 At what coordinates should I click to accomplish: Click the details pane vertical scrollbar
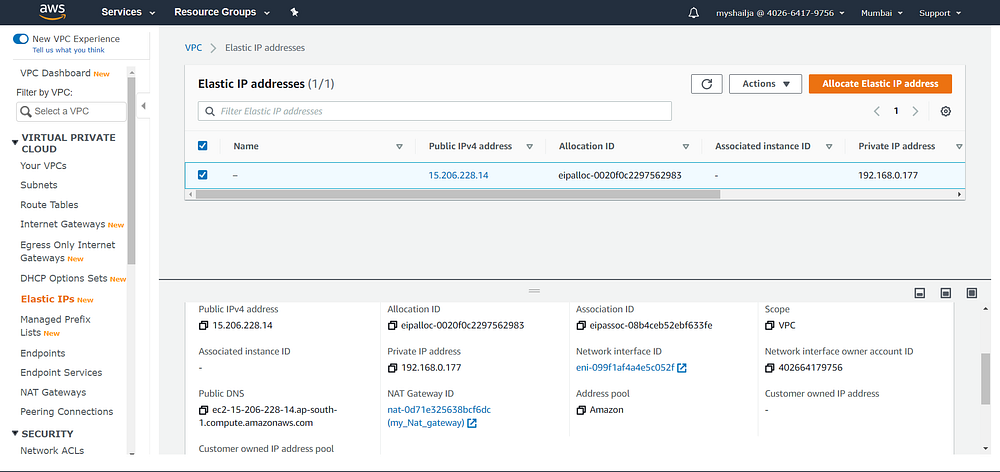[985, 378]
